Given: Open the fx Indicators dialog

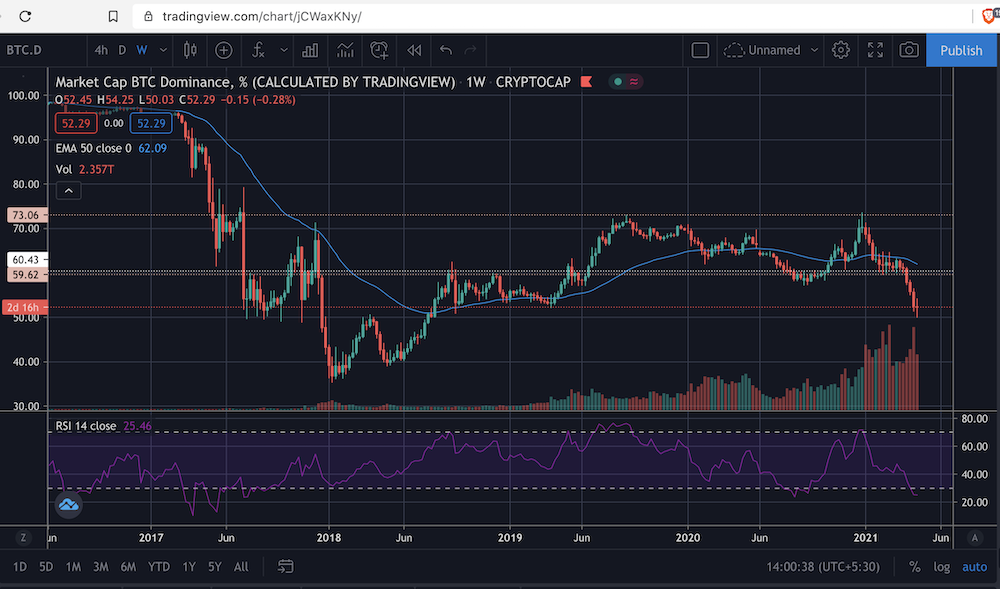Looking at the screenshot, I should click(x=258, y=50).
